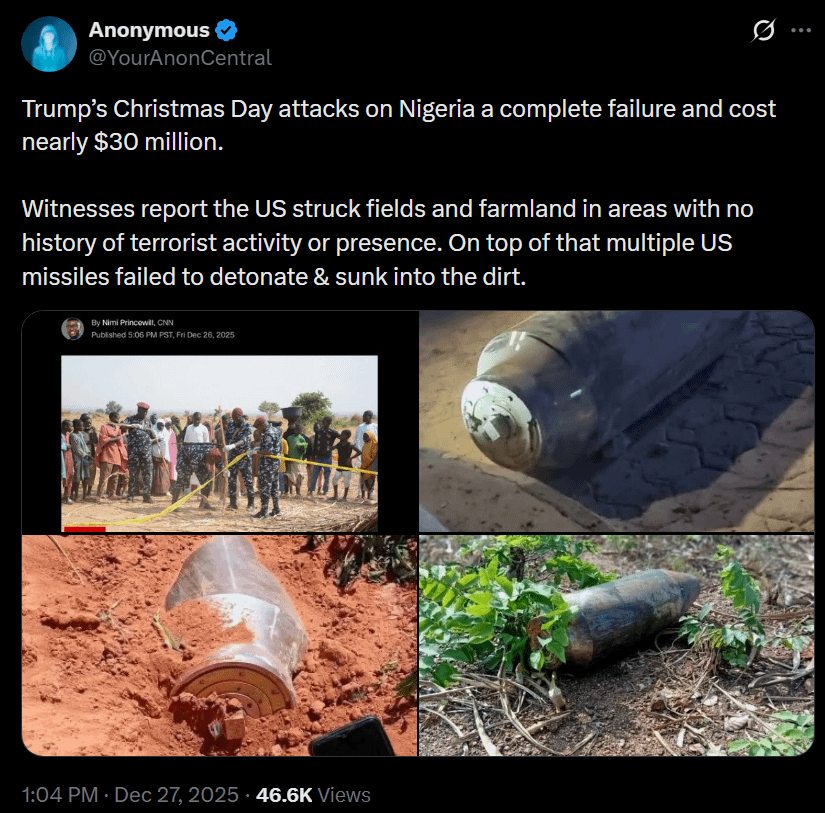The height and width of the screenshot is (813, 825).
Task: Open the Grok slashed-circle icon
Action: click(763, 31)
